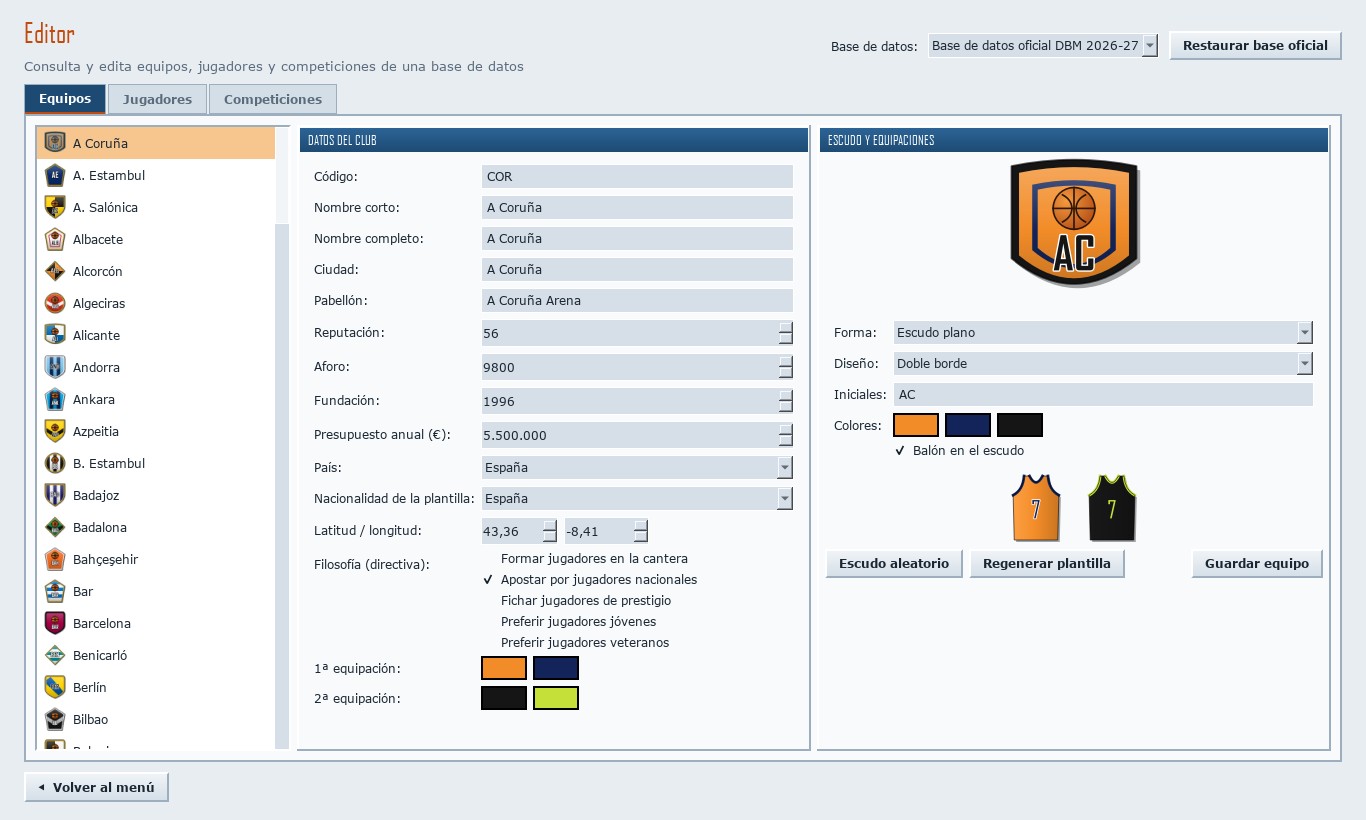Click the Guardar equipo button
This screenshot has width=1366, height=820.
[1257, 564]
